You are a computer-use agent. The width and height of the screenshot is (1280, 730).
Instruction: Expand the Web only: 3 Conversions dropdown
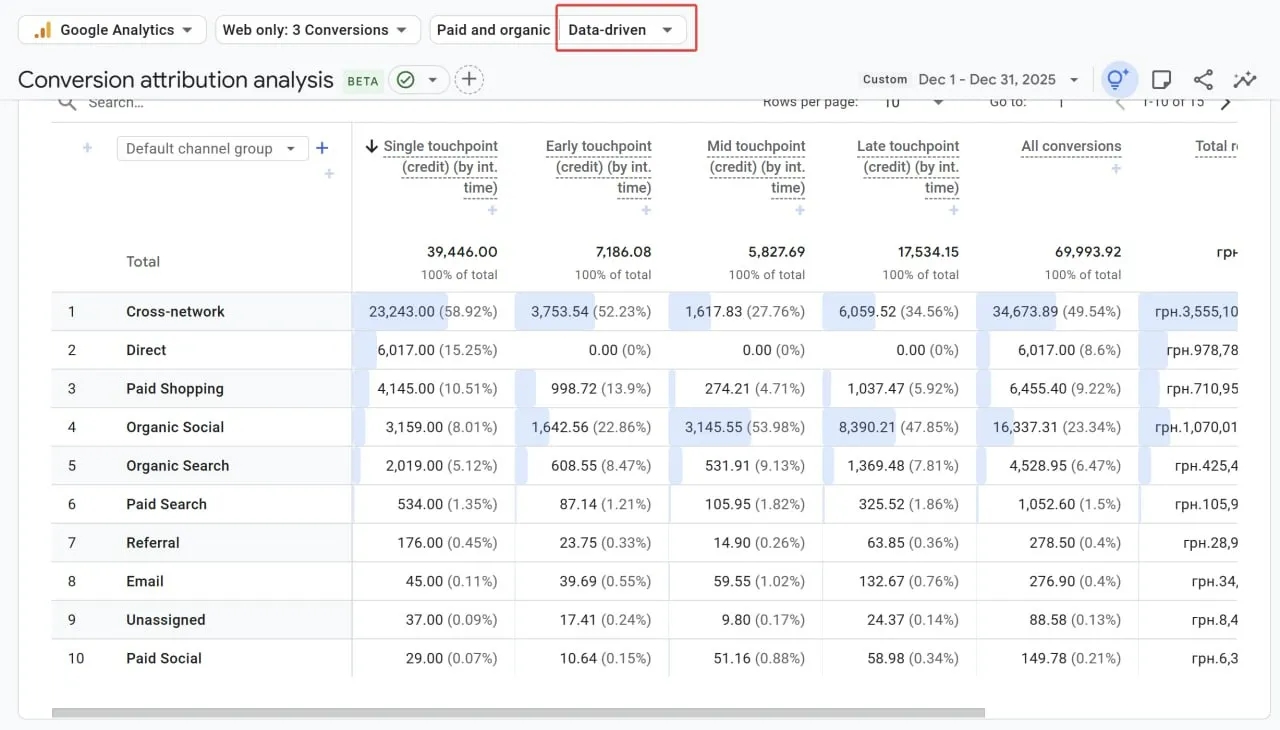pyautogui.click(x=315, y=30)
